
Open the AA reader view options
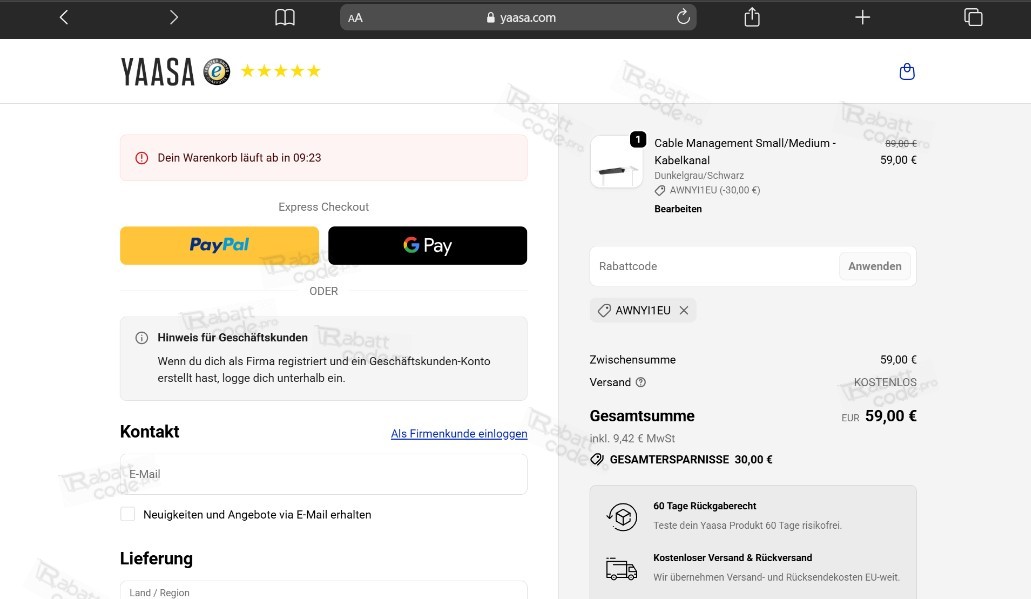coord(355,18)
